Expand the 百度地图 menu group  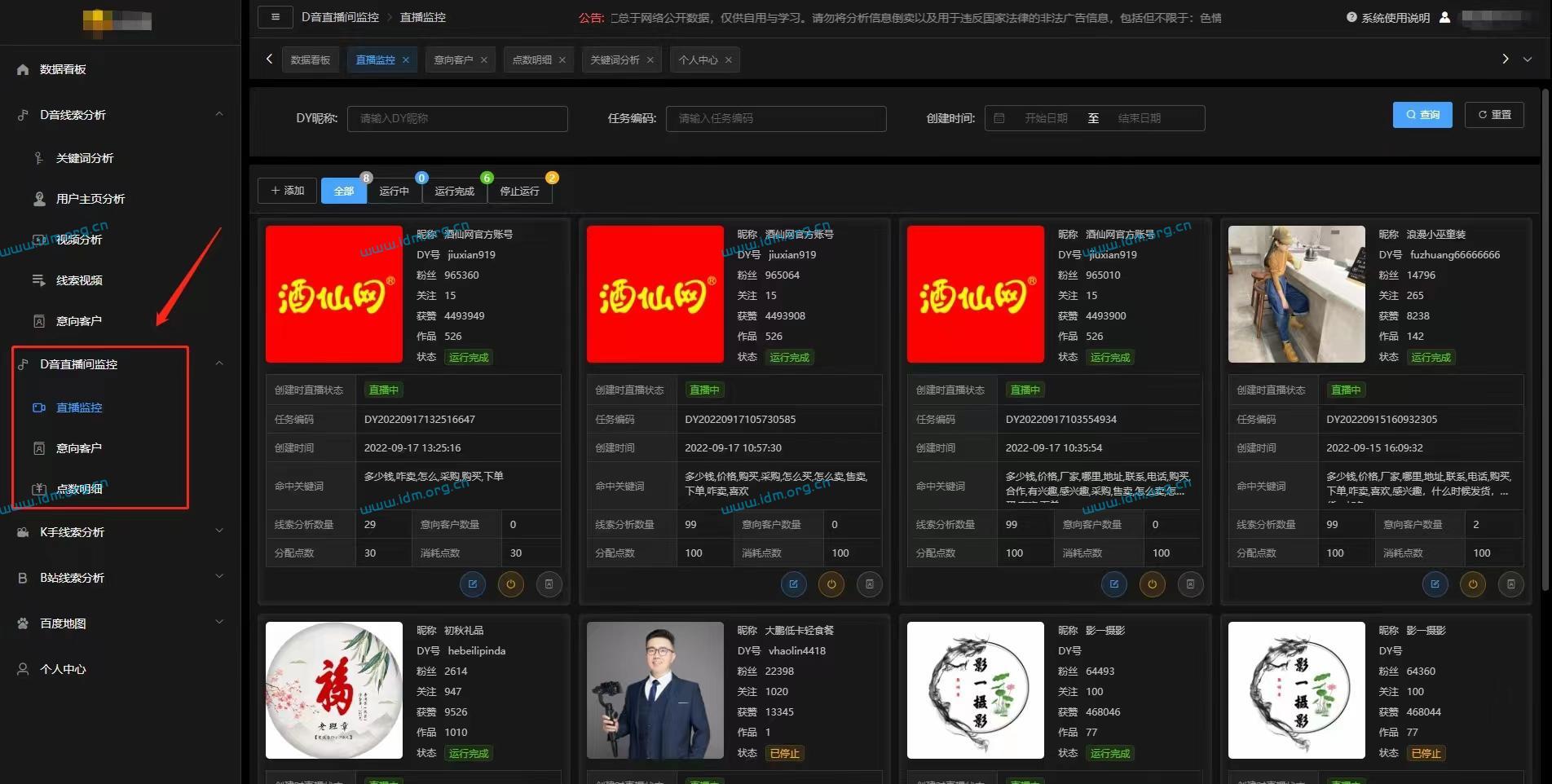point(219,623)
